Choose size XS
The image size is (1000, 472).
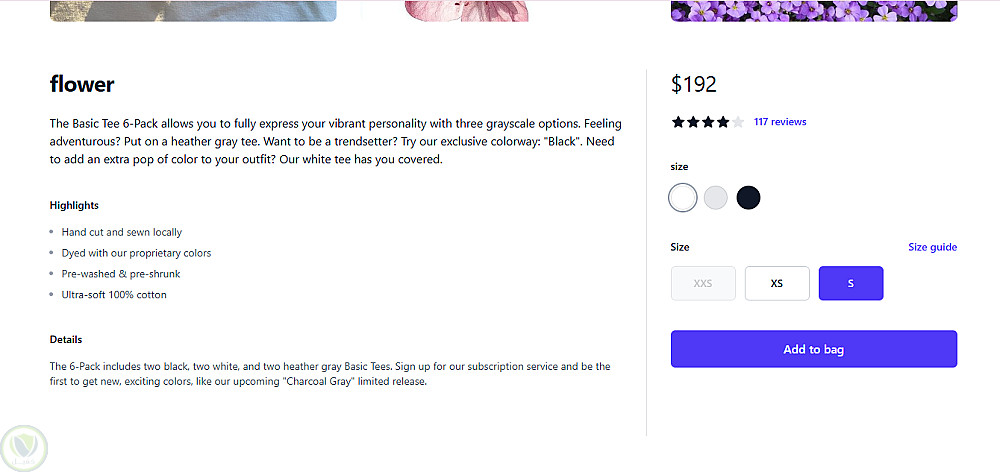point(777,283)
